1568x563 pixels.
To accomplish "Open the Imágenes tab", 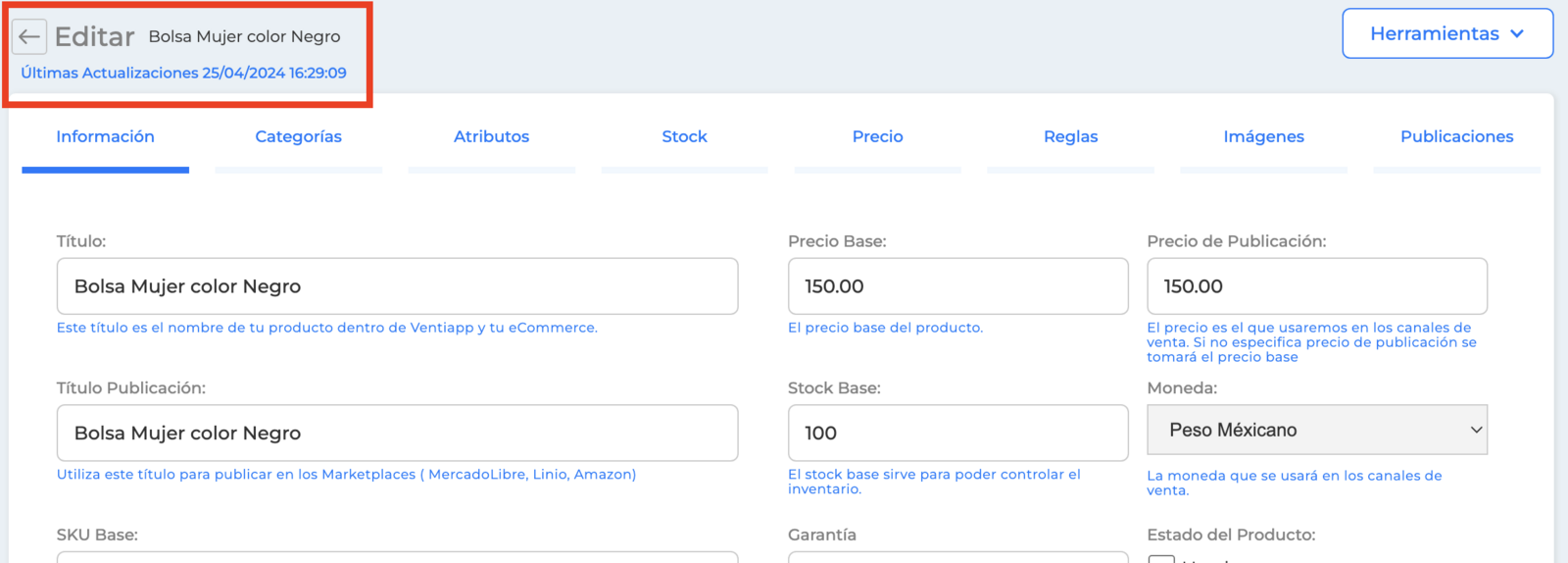I will pos(1263,136).
